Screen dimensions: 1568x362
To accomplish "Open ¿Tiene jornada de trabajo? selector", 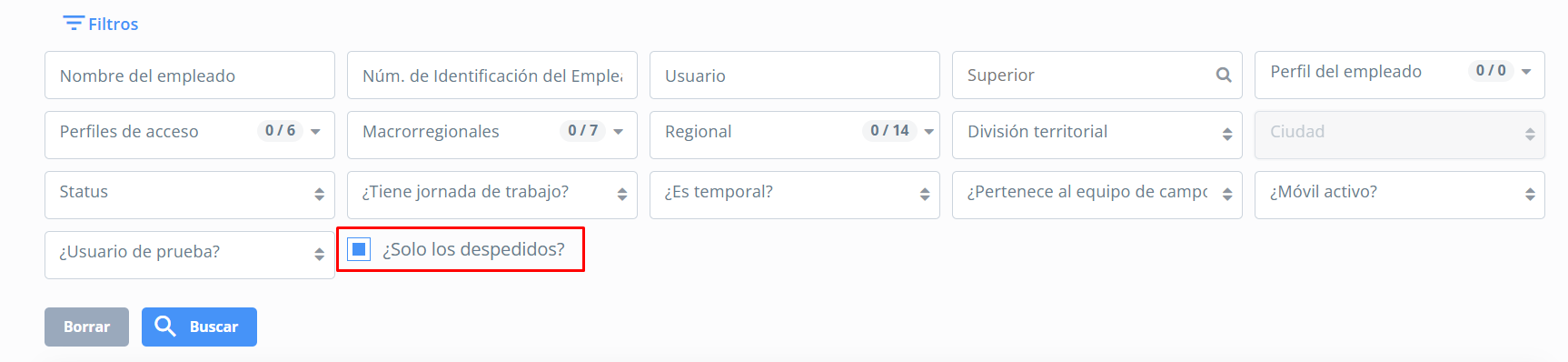I will pos(492,195).
